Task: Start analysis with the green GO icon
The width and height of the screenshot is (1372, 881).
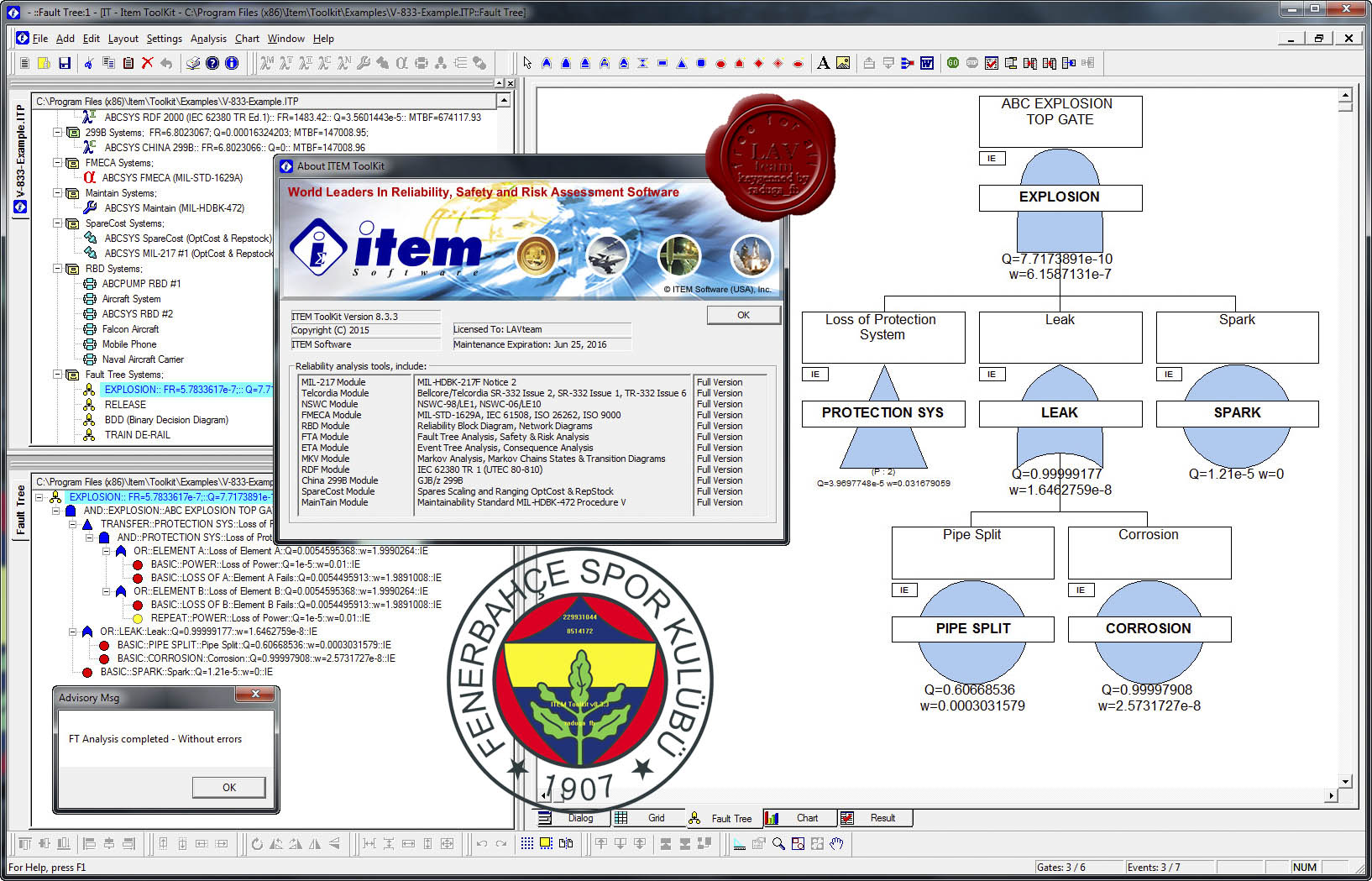Action: coord(953,63)
